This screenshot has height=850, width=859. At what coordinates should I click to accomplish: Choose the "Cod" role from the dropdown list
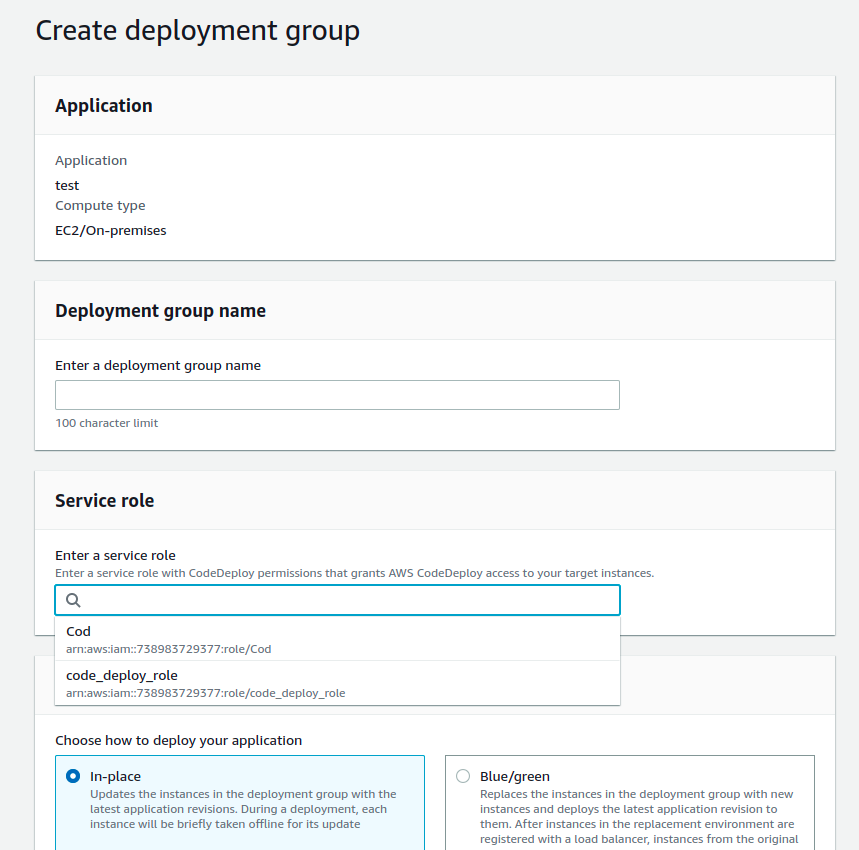(78, 631)
